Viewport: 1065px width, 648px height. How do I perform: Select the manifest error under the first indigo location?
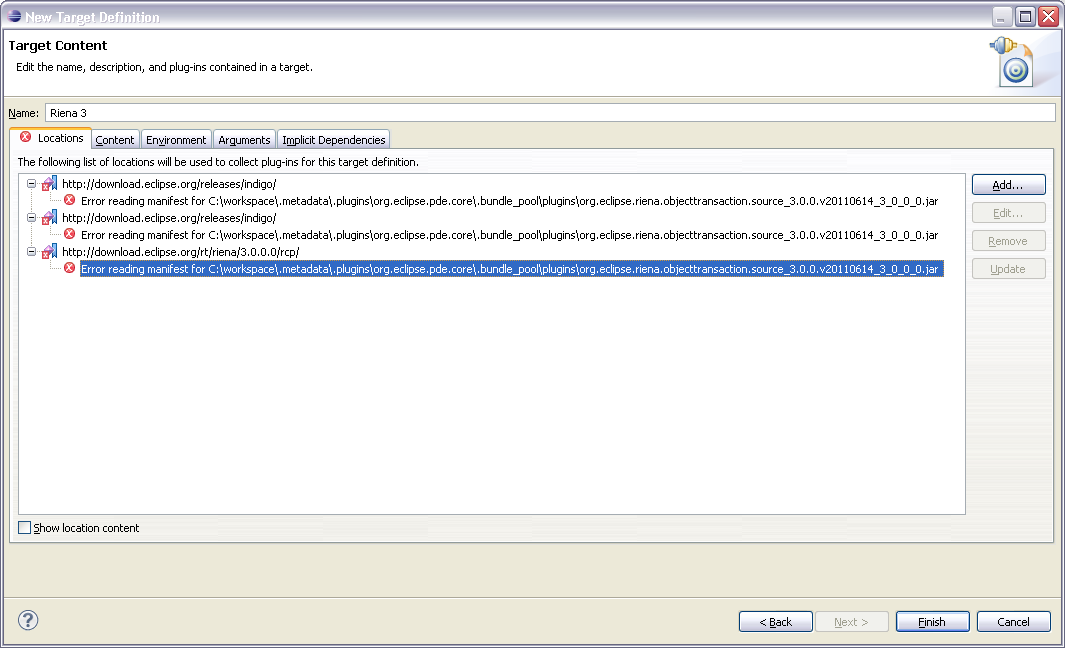point(509,201)
